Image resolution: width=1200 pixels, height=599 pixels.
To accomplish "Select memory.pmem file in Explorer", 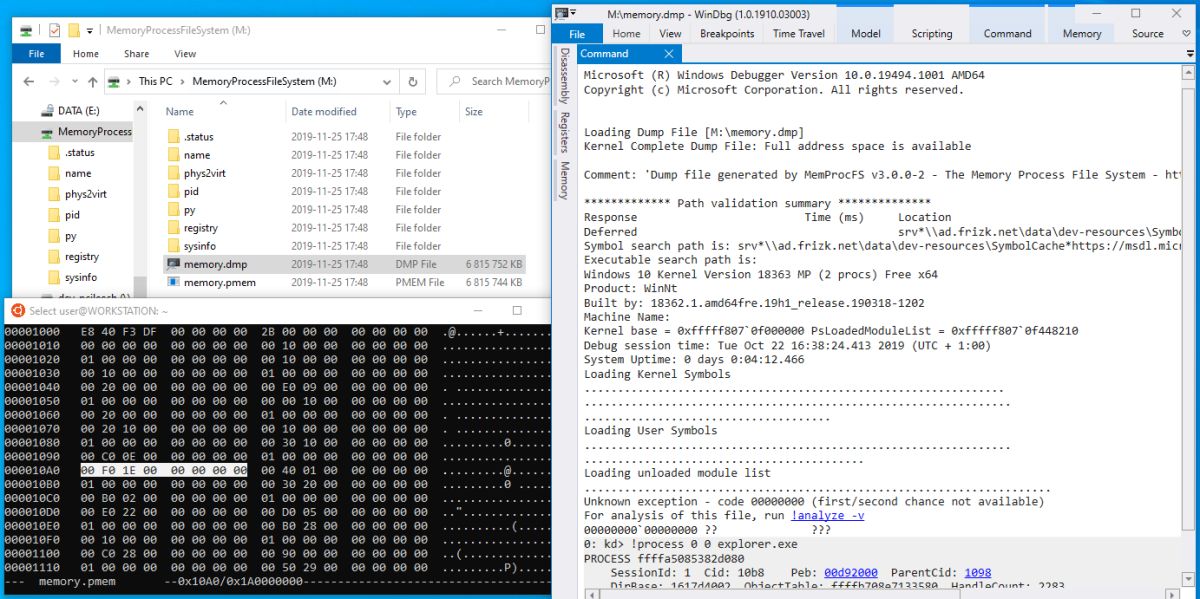I will (x=343, y=282).
